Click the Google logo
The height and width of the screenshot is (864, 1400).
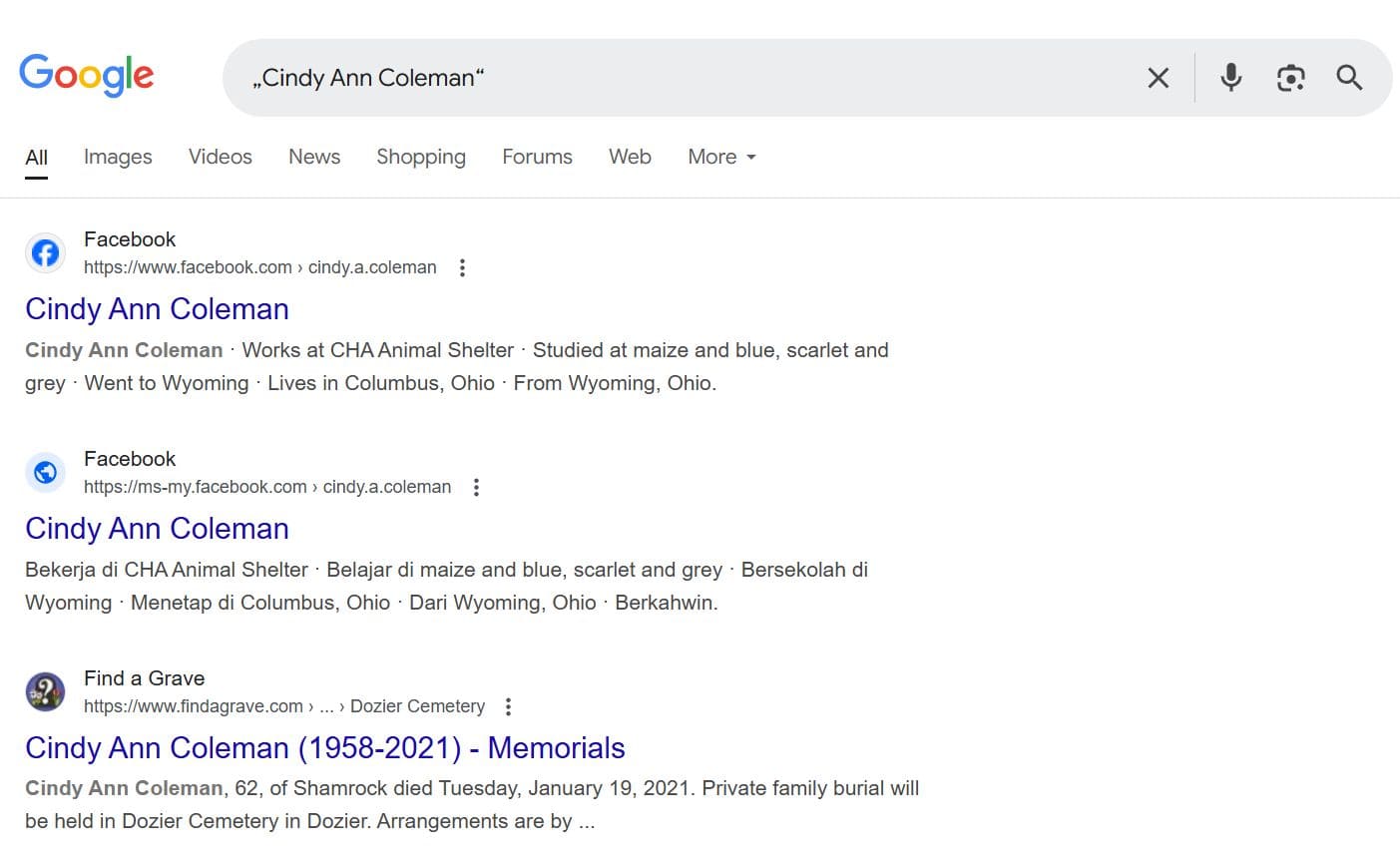click(87, 76)
